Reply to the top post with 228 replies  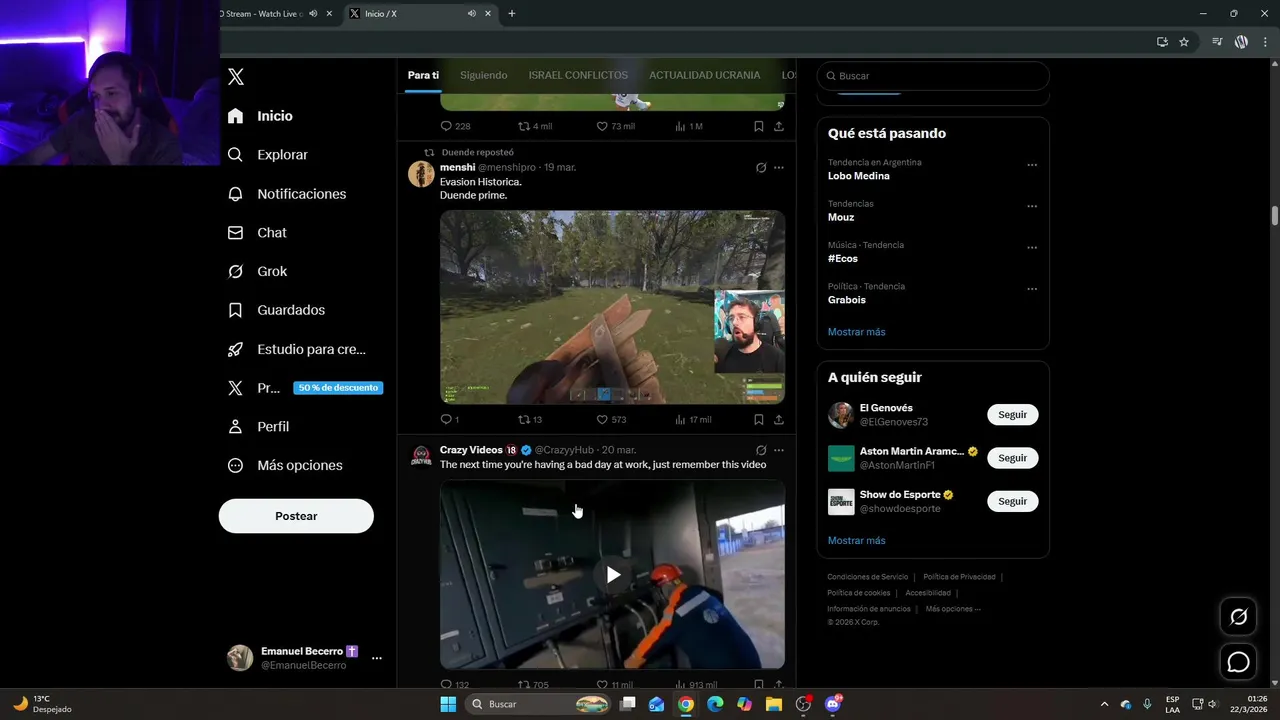455,126
